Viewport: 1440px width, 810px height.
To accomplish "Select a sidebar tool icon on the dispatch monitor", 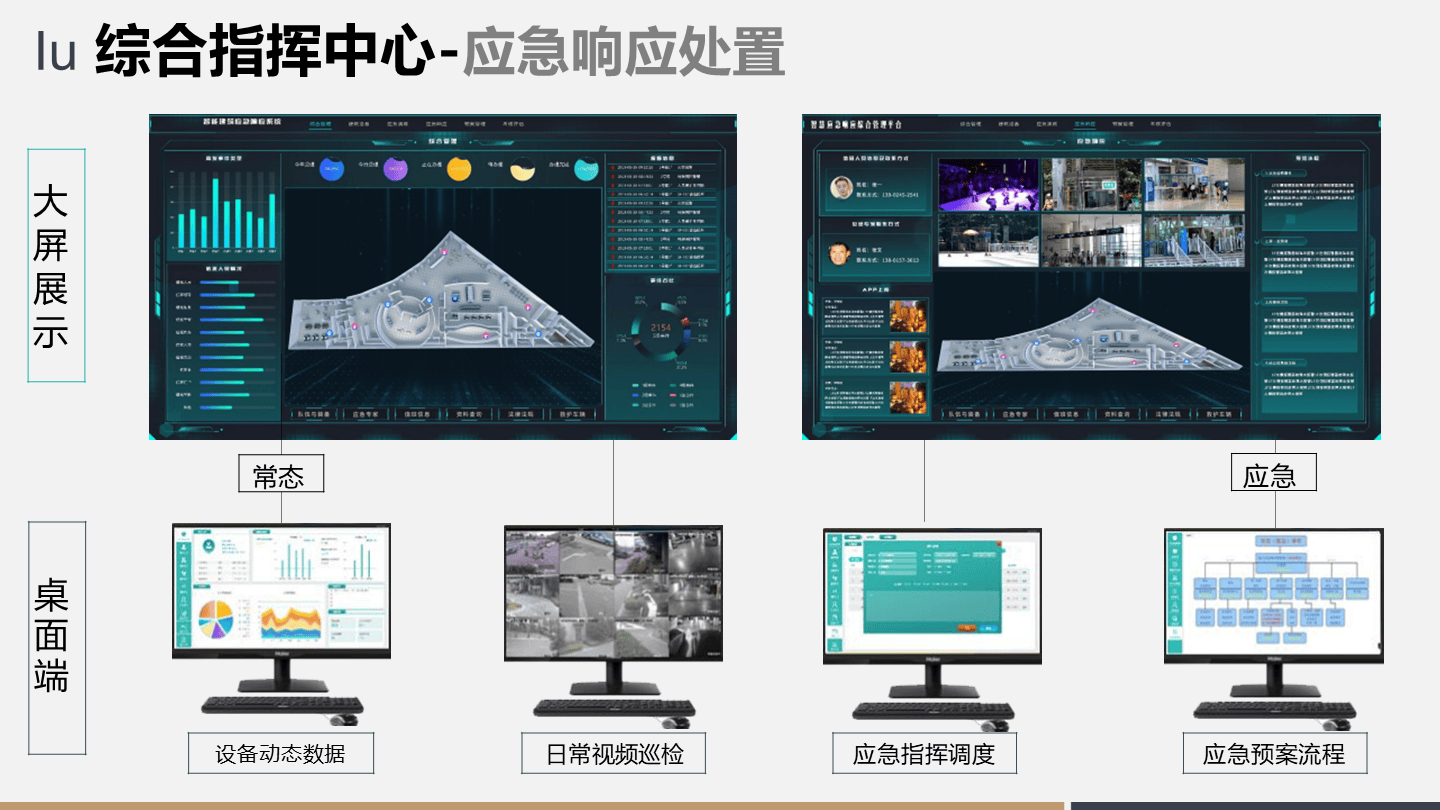I will [x=834, y=552].
